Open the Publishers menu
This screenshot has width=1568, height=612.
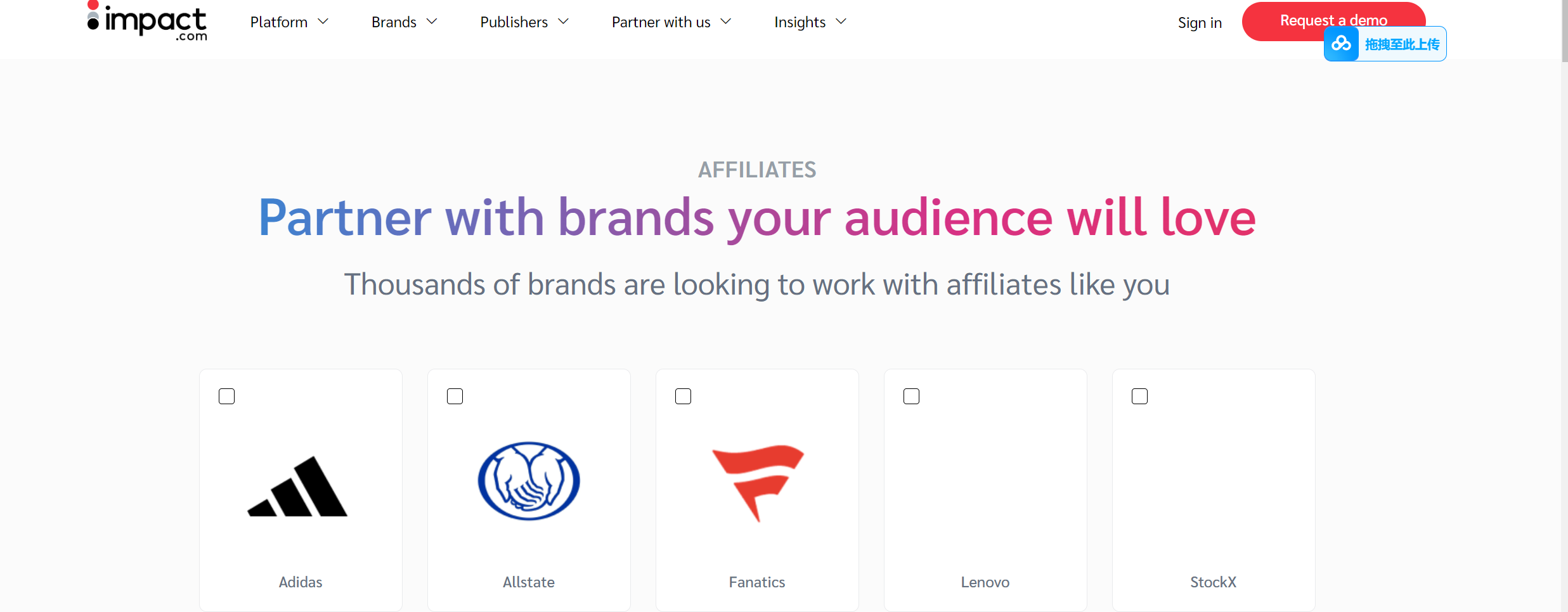(514, 22)
